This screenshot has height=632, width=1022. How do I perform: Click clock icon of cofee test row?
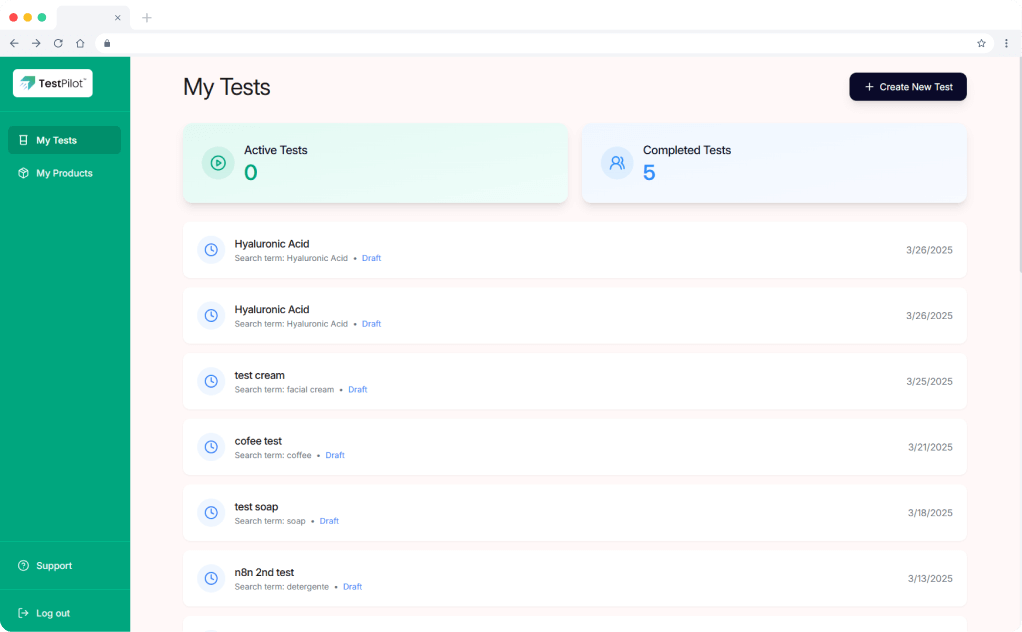(x=211, y=447)
